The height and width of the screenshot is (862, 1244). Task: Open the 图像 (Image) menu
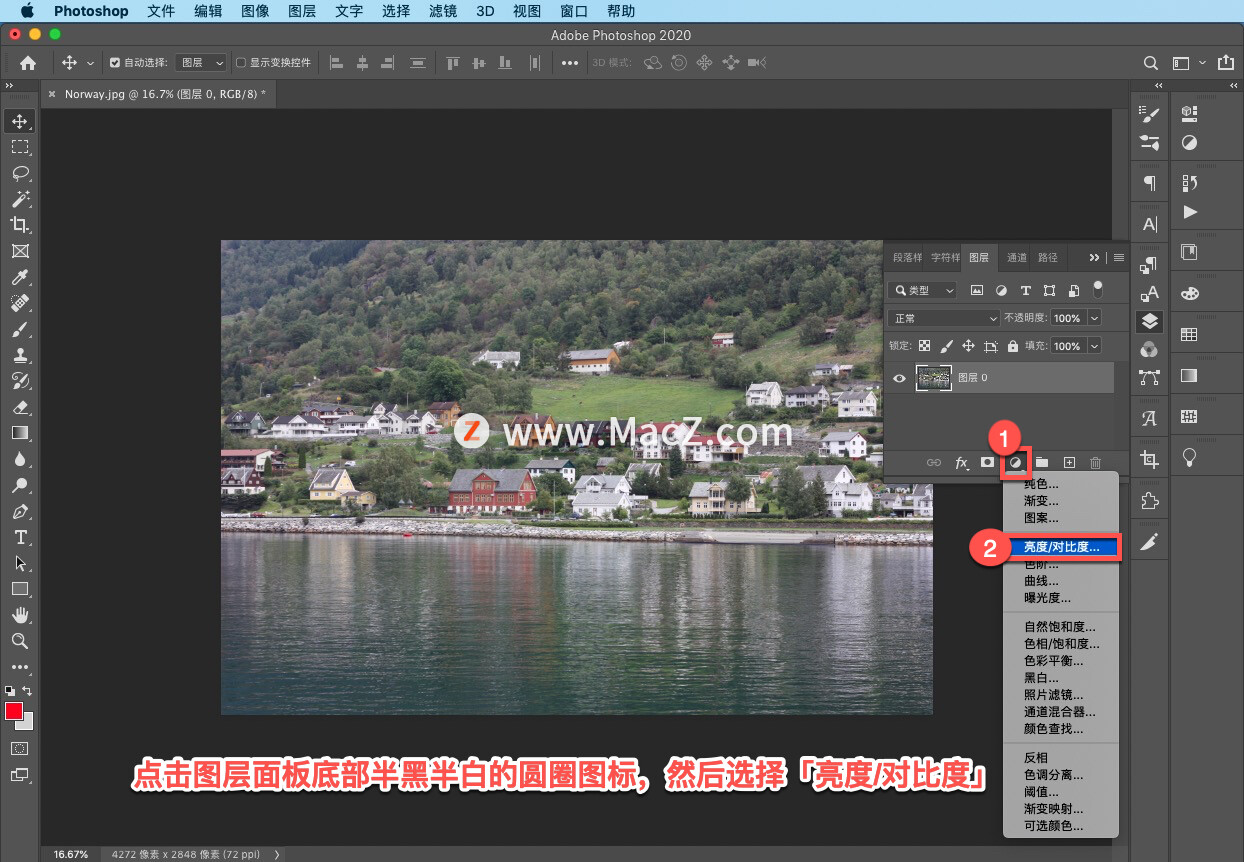pyautogui.click(x=255, y=11)
